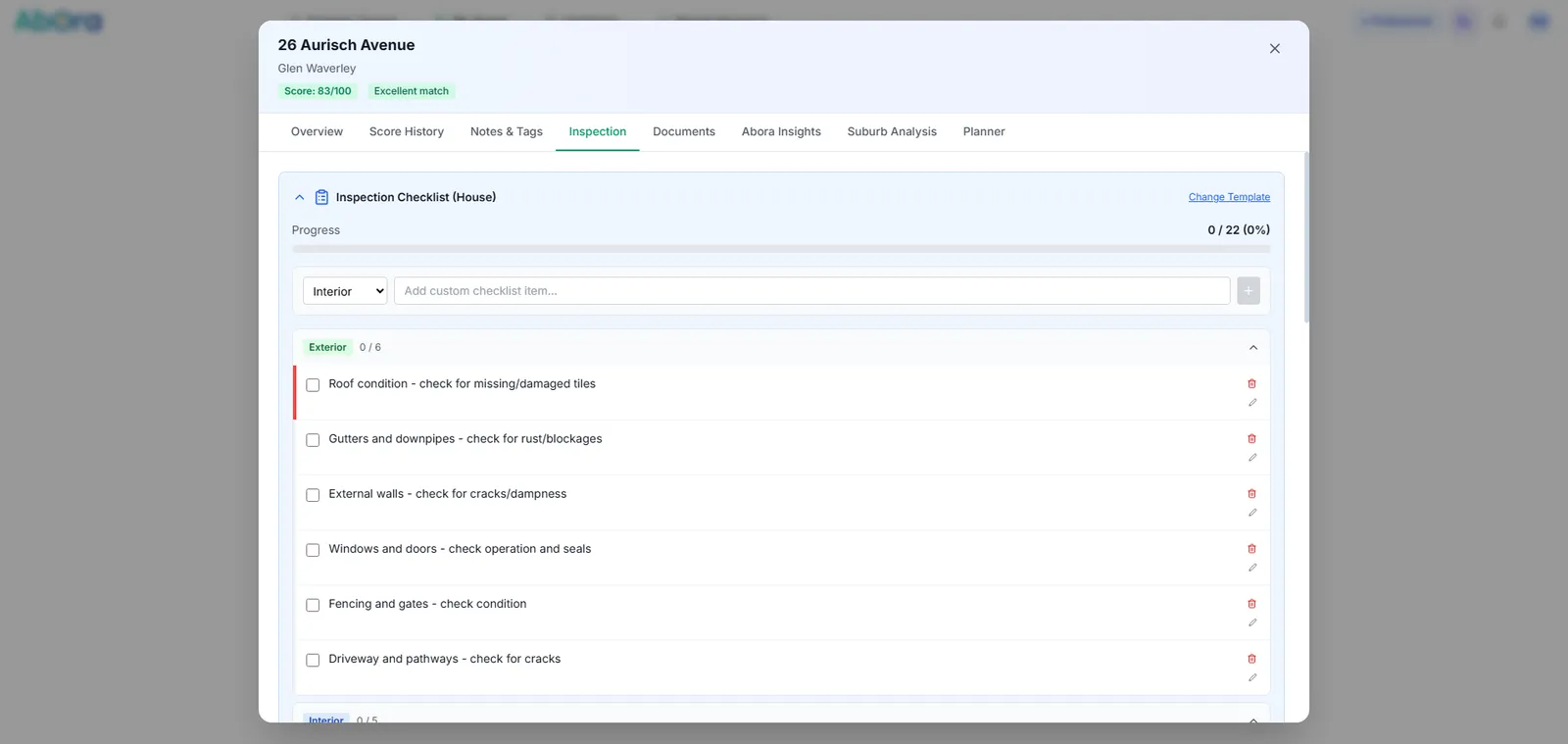Switch to the Planner tab
The width and height of the screenshot is (1568, 744).
(984, 131)
